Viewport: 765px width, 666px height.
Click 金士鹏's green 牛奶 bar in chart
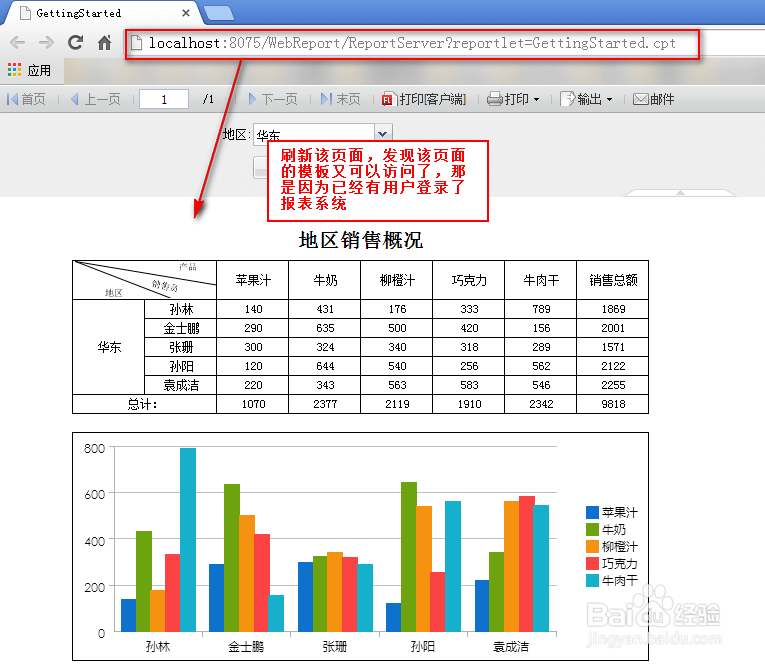pos(232,558)
